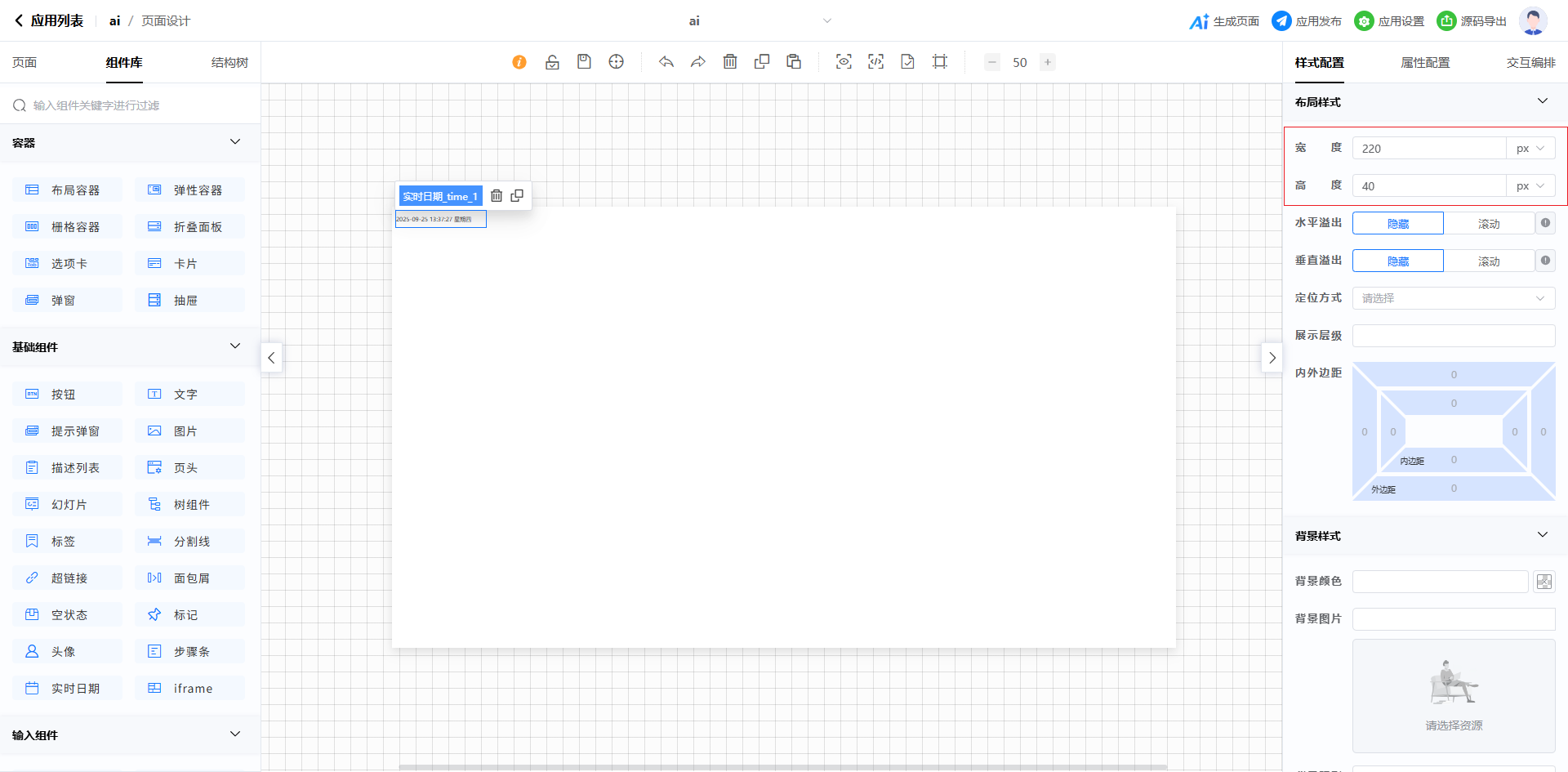1568x772 pixels.
Task: Click the unlock padlock icon
Action: coord(552,62)
